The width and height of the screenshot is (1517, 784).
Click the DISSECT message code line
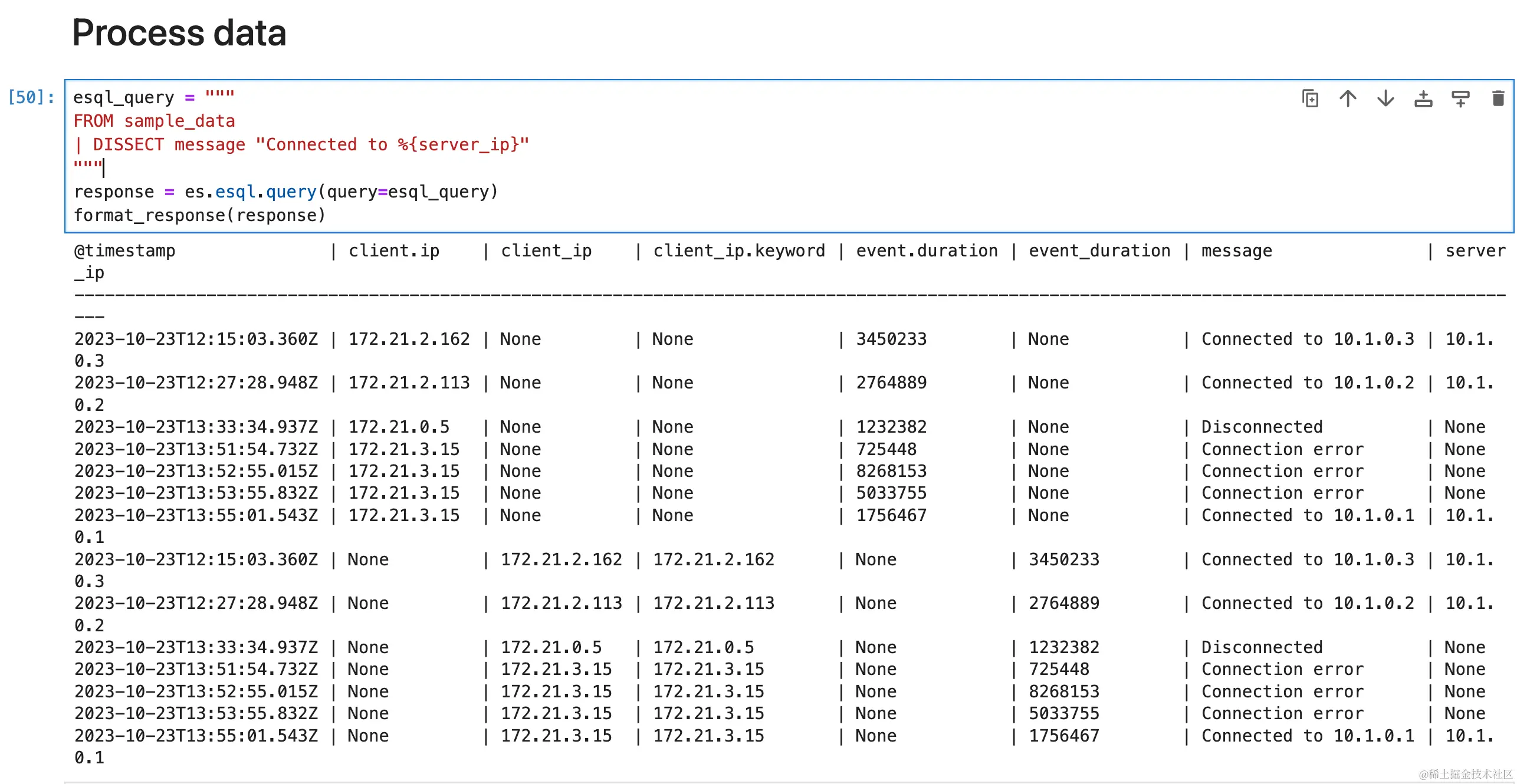pos(301,144)
